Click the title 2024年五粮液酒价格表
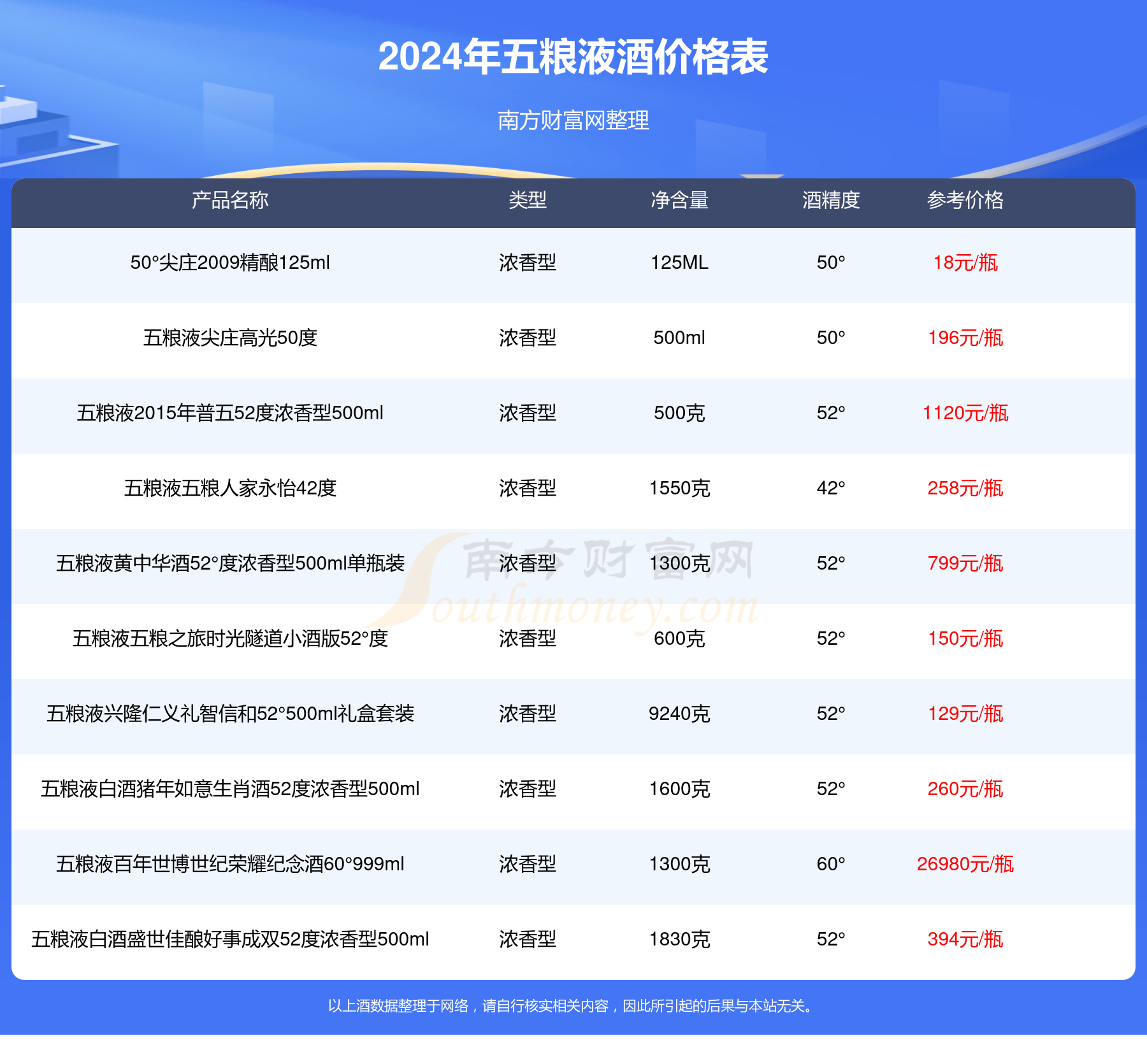1147x1064 pixels. [573, 57]
